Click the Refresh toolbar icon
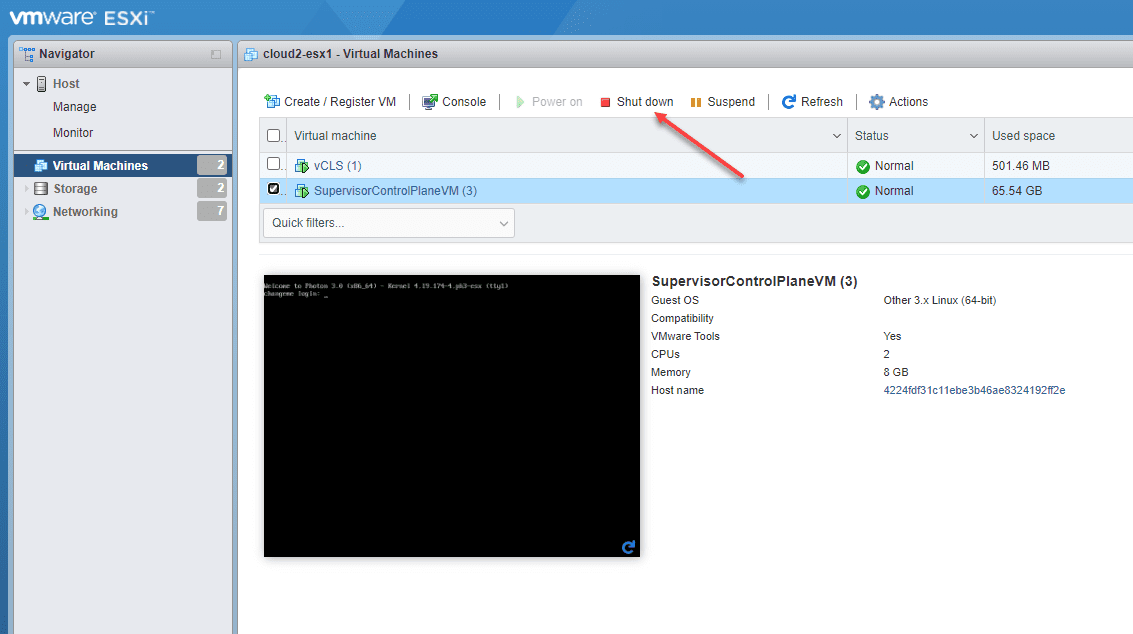Image resolution: width=1133 pixels, height=634 pixels. click(x=789, y=102)
